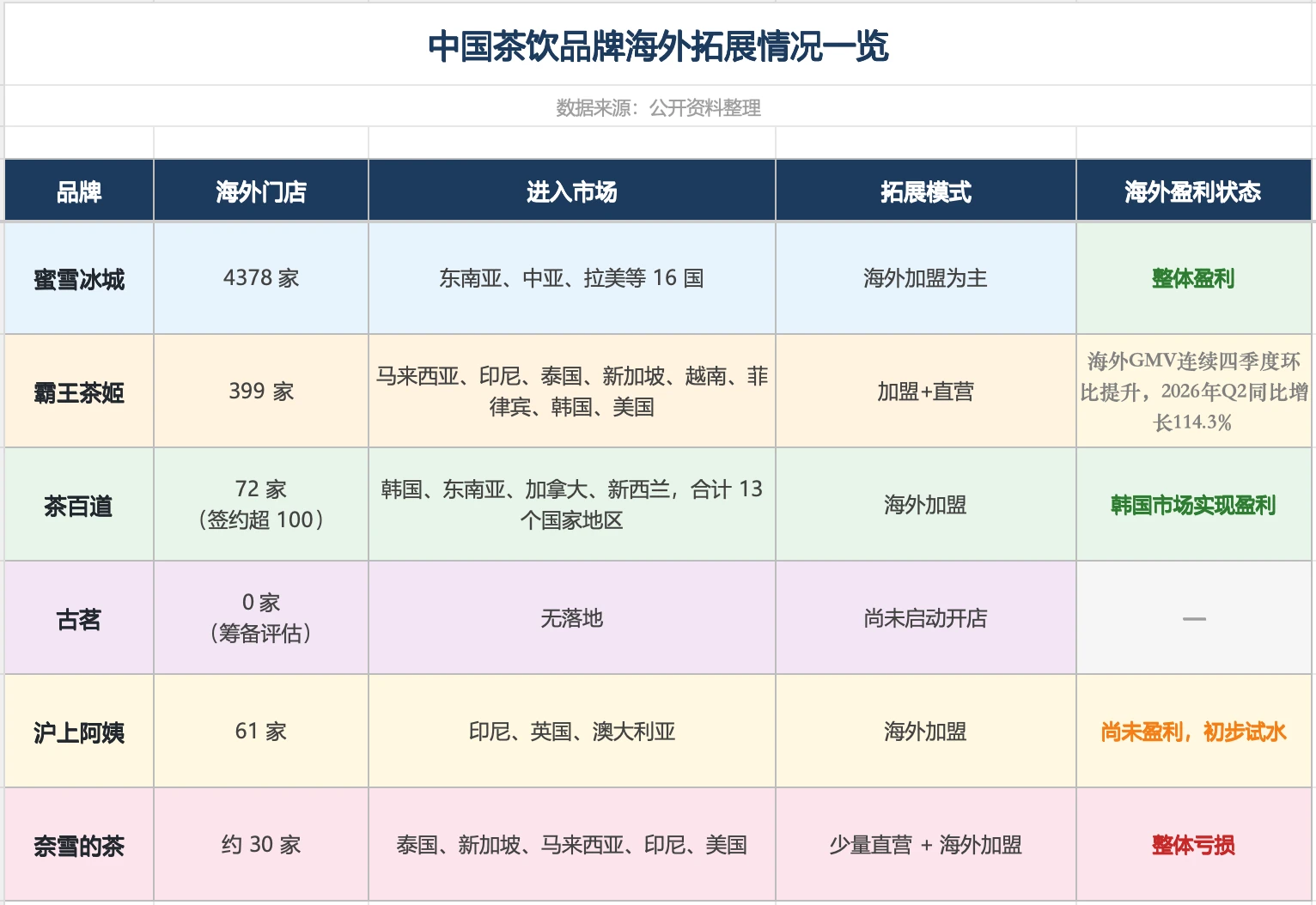The height and width of the screenshot is (905, 1316).
Task: Click the green 整体盈利 cell
Action: (x=1194, y=278)
